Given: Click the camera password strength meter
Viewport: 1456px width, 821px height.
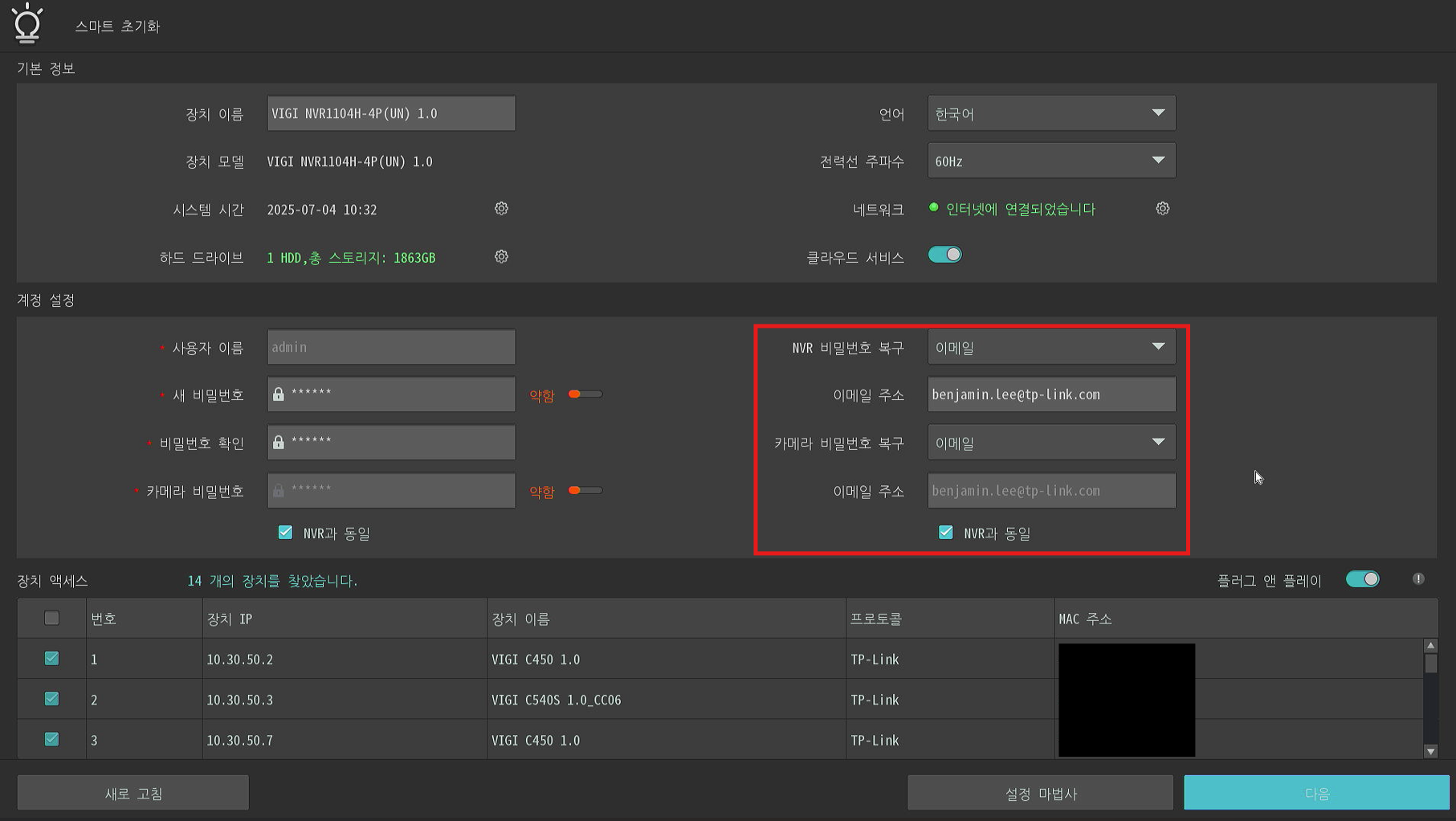Looking at the screenshot, I should click(x=585, y=490).
